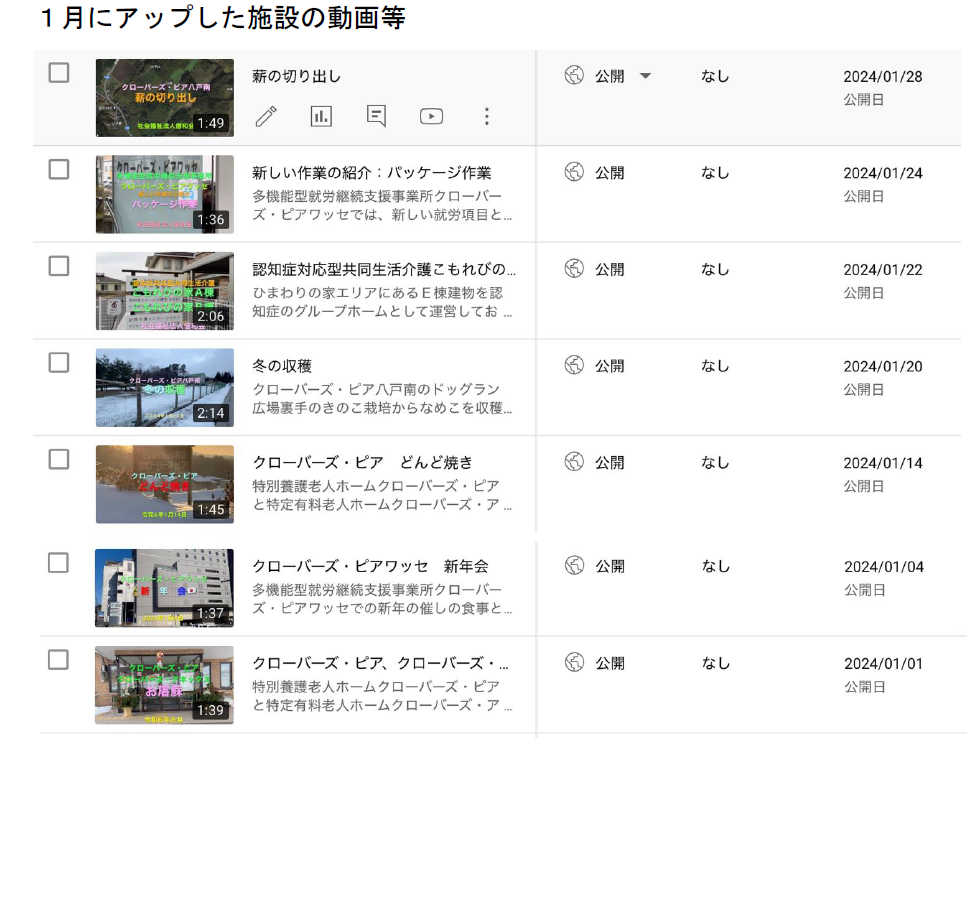The height and width of the screenshot is (916, 967).
Task: Click the globe visibility icon on the 冬の収穫 row
Action: point(574,365)
